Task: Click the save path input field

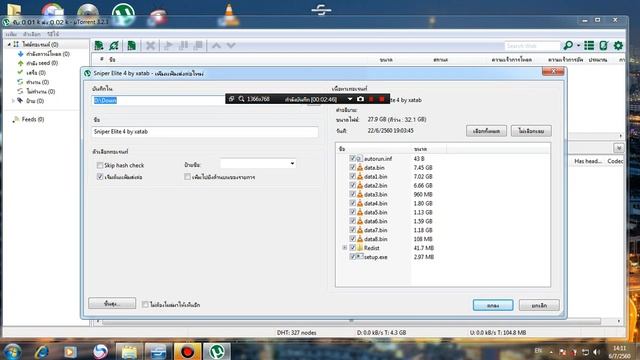Action: 159,100
